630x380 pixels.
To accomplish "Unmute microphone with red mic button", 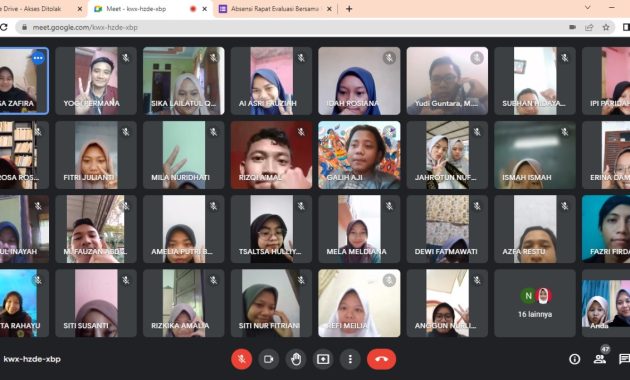I will tap(241, 359).
